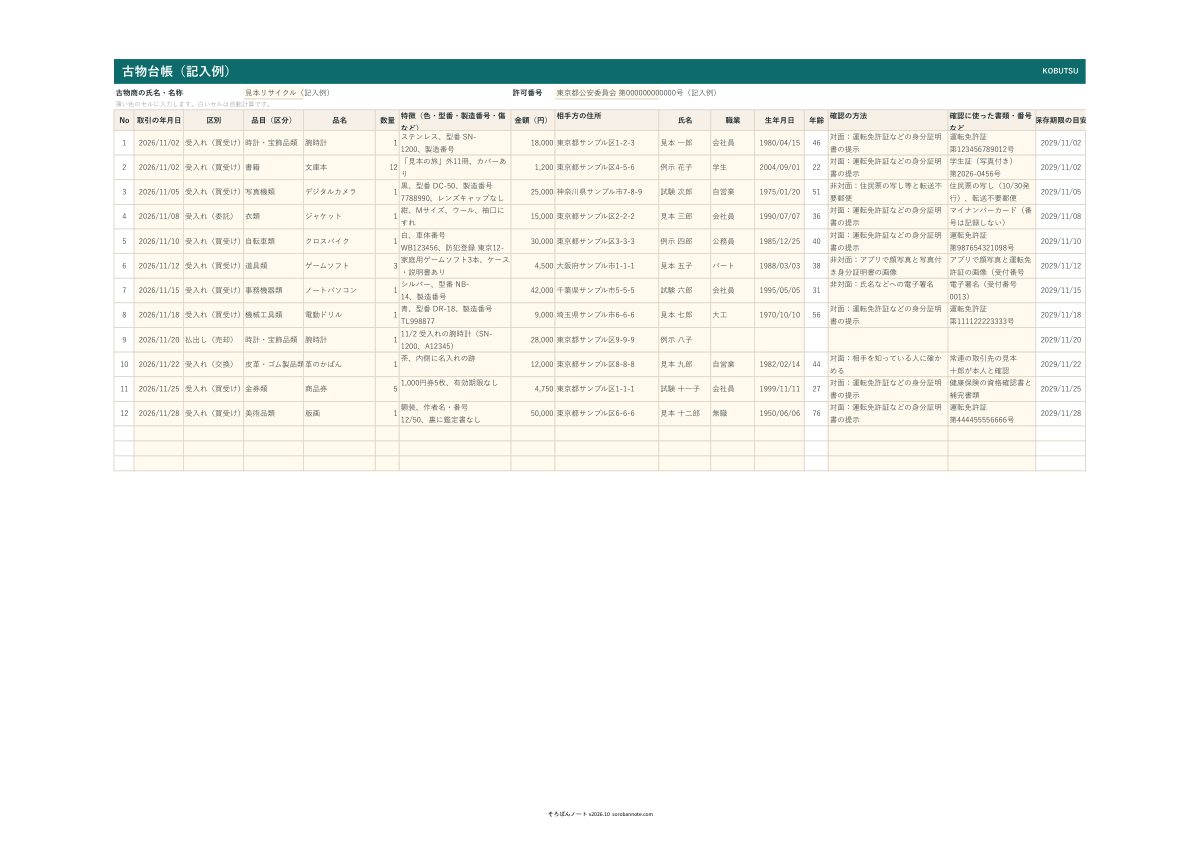Select the address "千葉県サンプル市5-5-5"
1200x849 pixels.
607,290
